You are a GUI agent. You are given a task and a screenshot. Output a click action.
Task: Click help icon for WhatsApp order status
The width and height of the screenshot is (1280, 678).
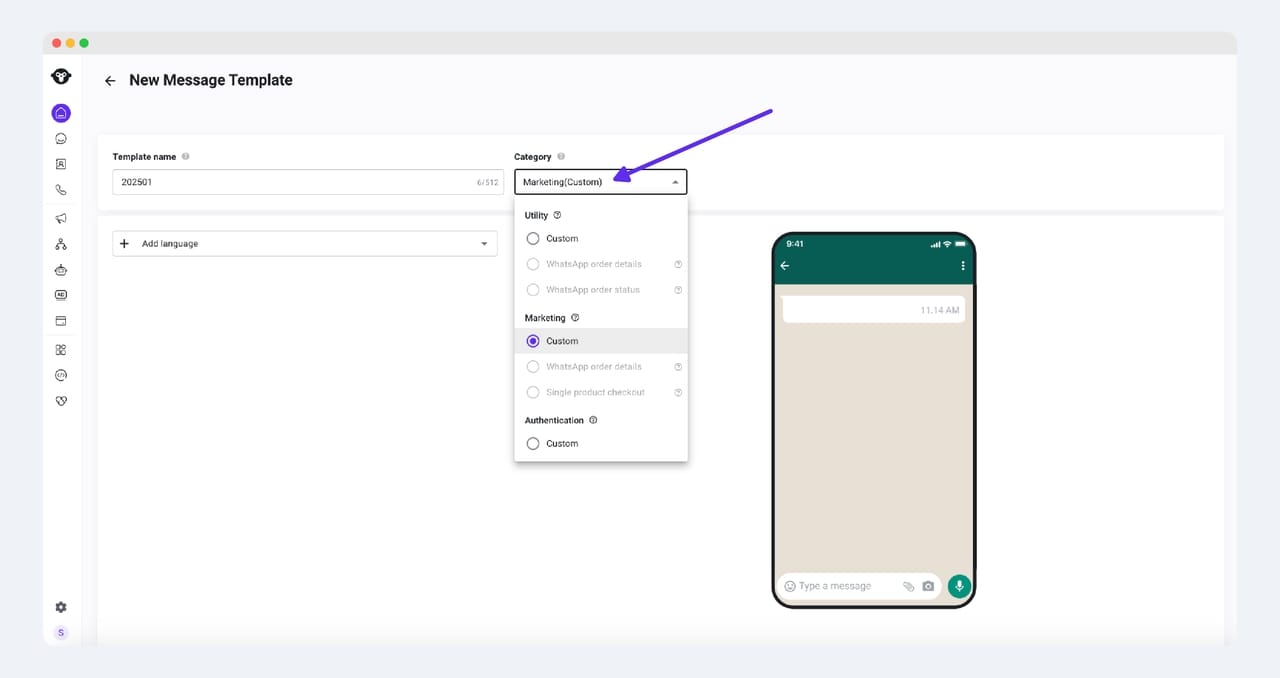pos(678,290)
